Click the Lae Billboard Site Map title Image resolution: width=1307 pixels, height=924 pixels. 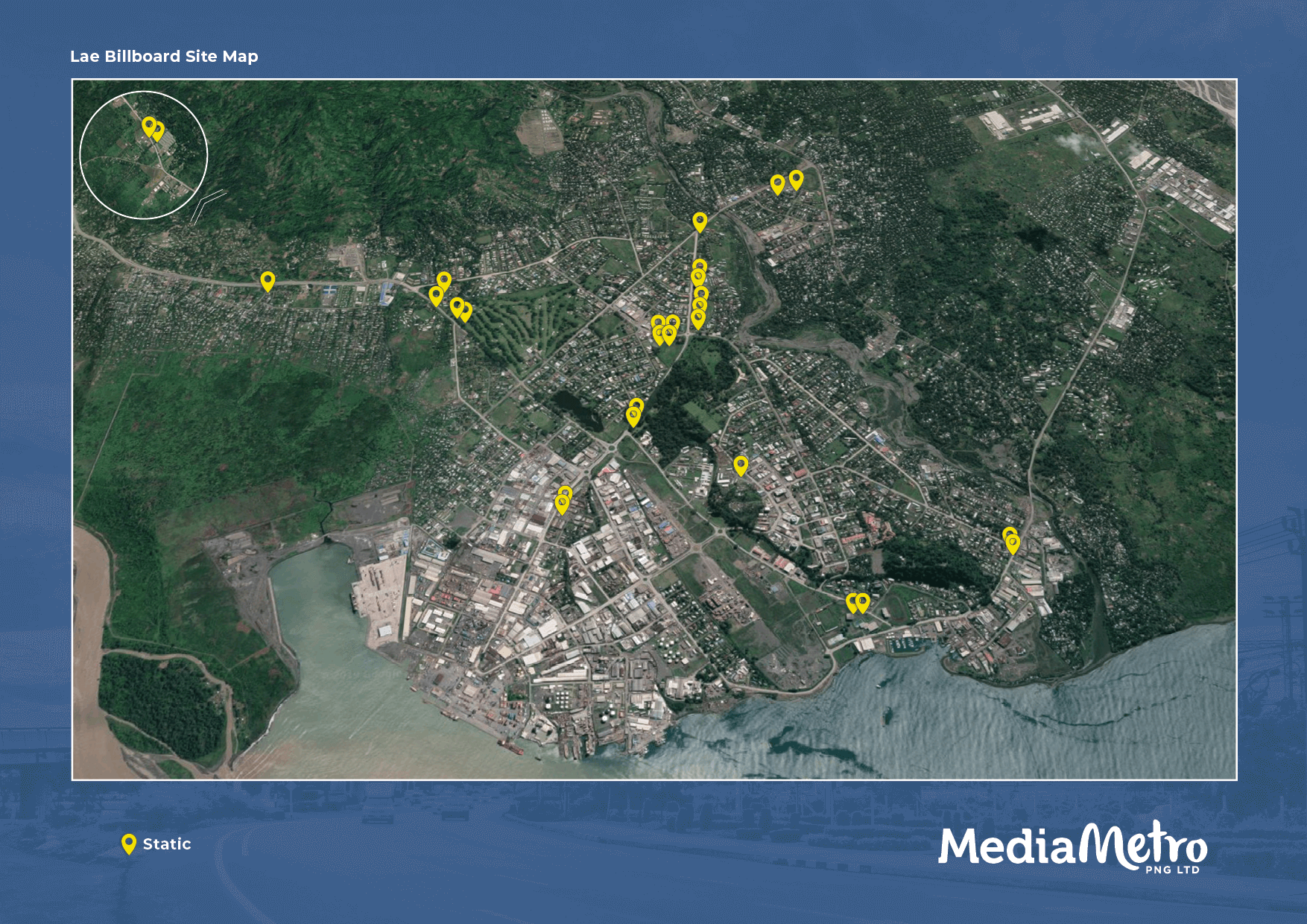click(x=164, y=57)
